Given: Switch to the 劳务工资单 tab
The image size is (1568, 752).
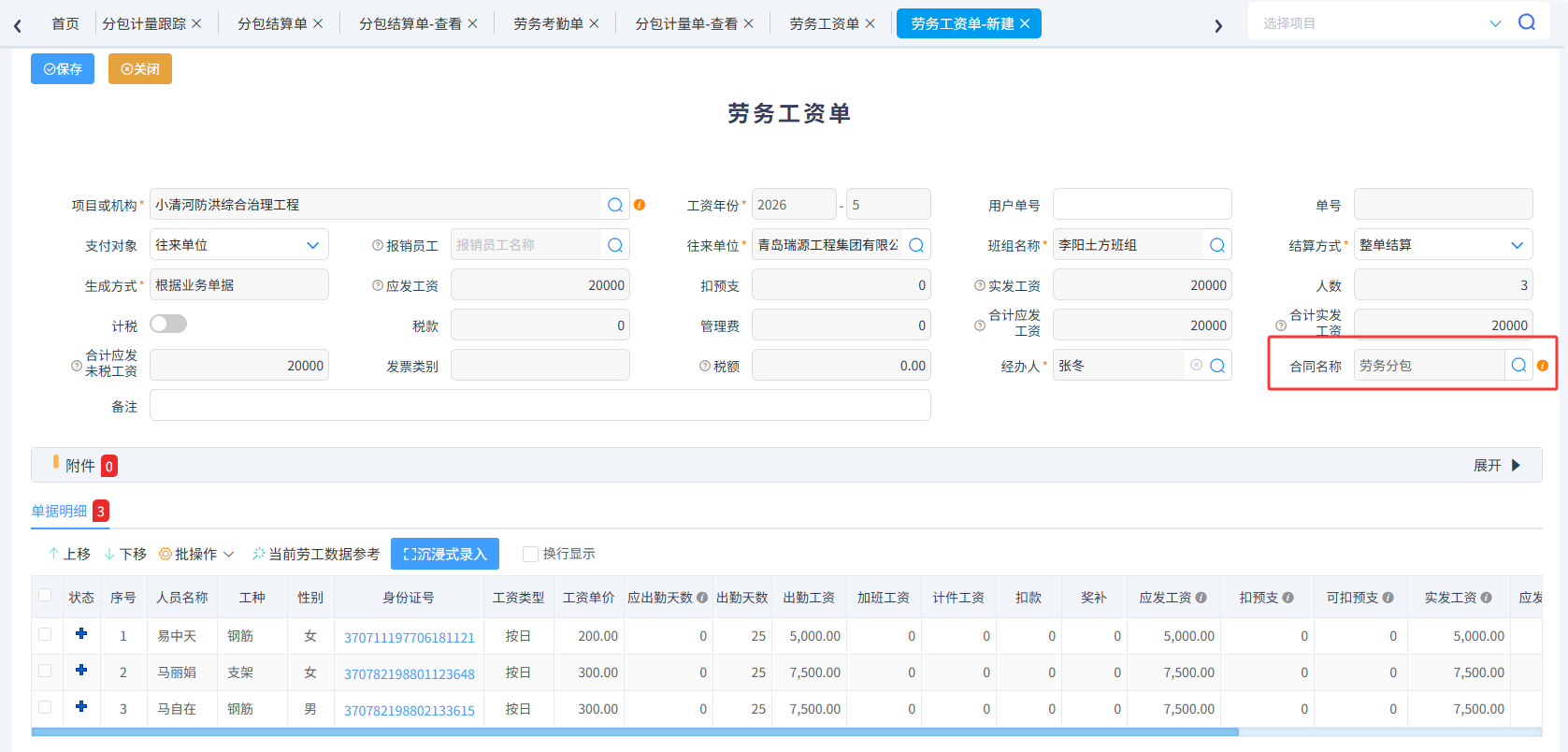Looking at the screenshot, I should coord(824,23).
